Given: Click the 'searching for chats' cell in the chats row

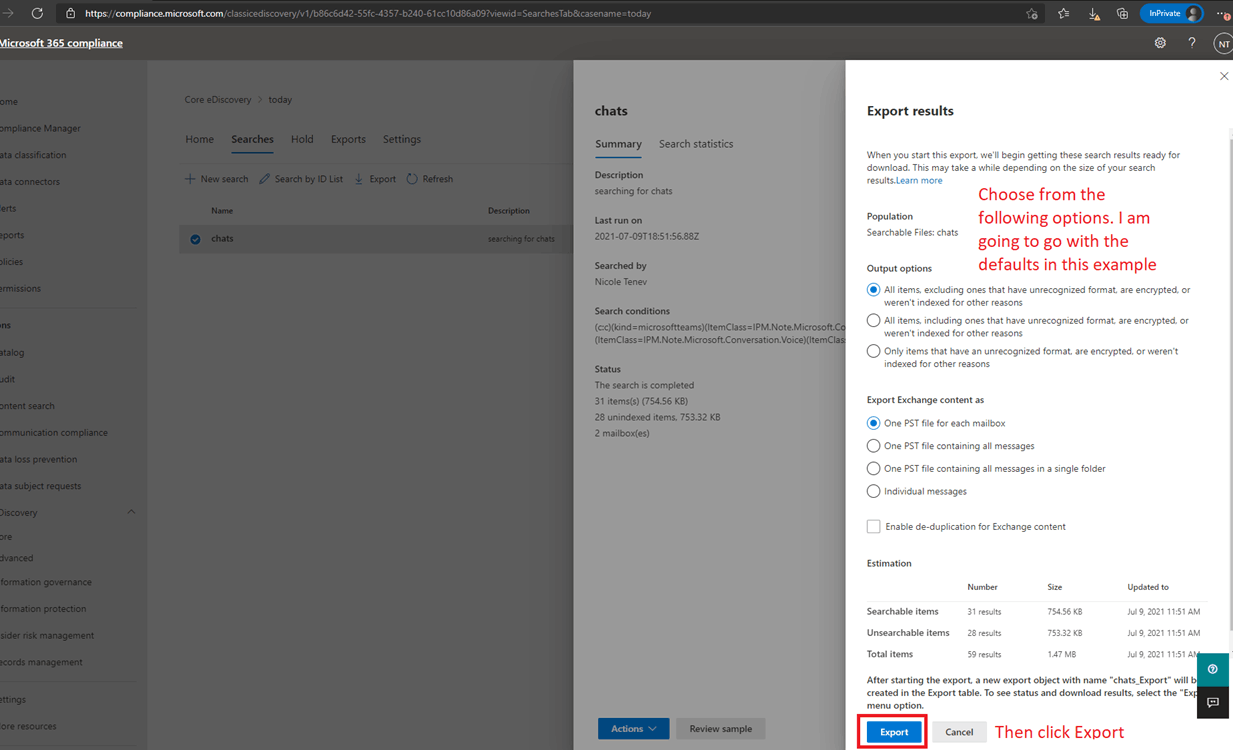Looking at the screenshot, I should [521, 239].
